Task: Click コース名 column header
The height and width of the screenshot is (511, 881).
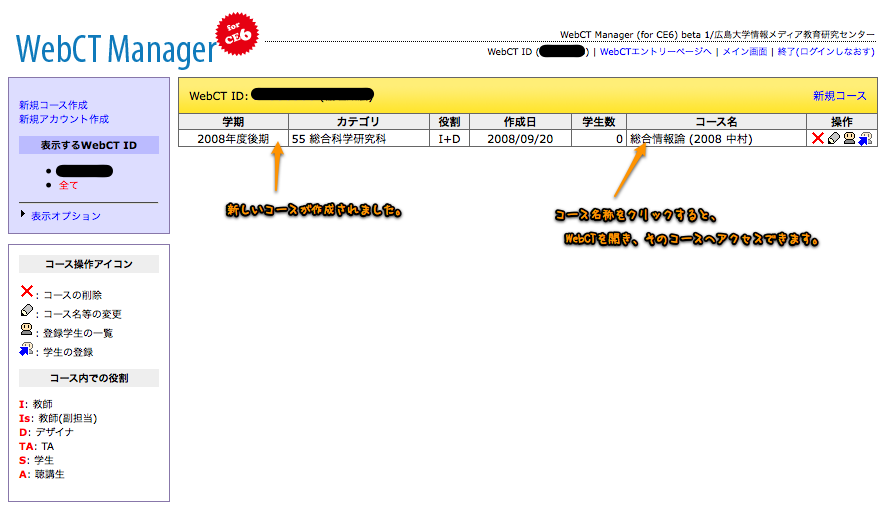Action: [716, 121]
